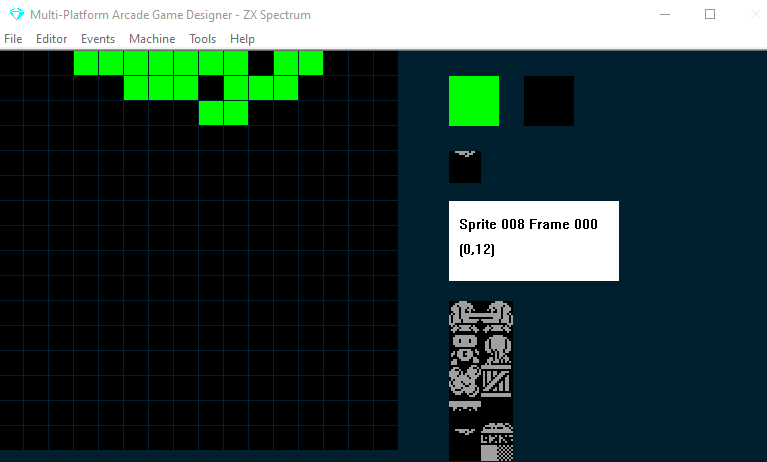Open the Editor menu
This screenshot has height=462, width=767.
coord(51,39)
